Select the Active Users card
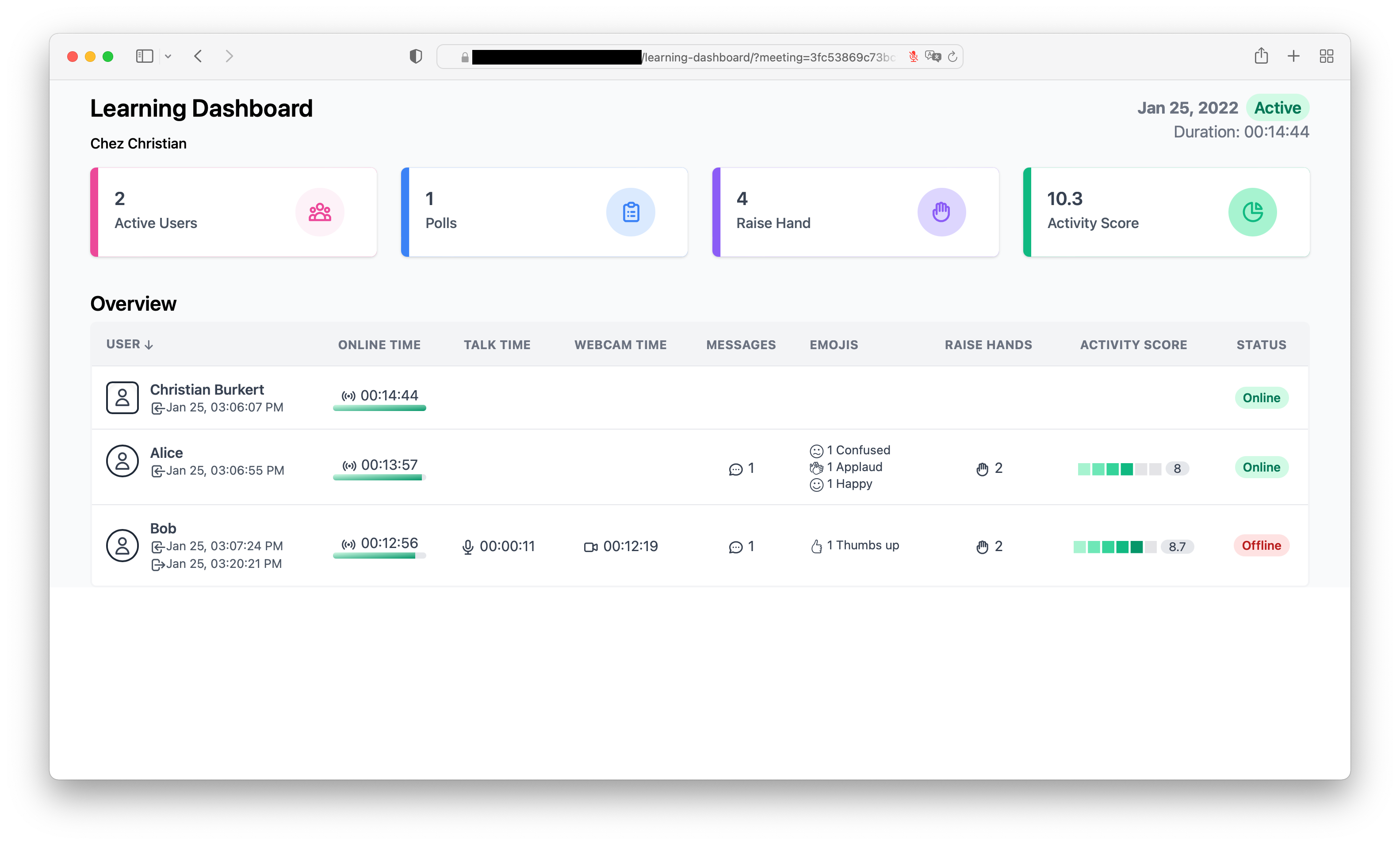 click(233, 212)
